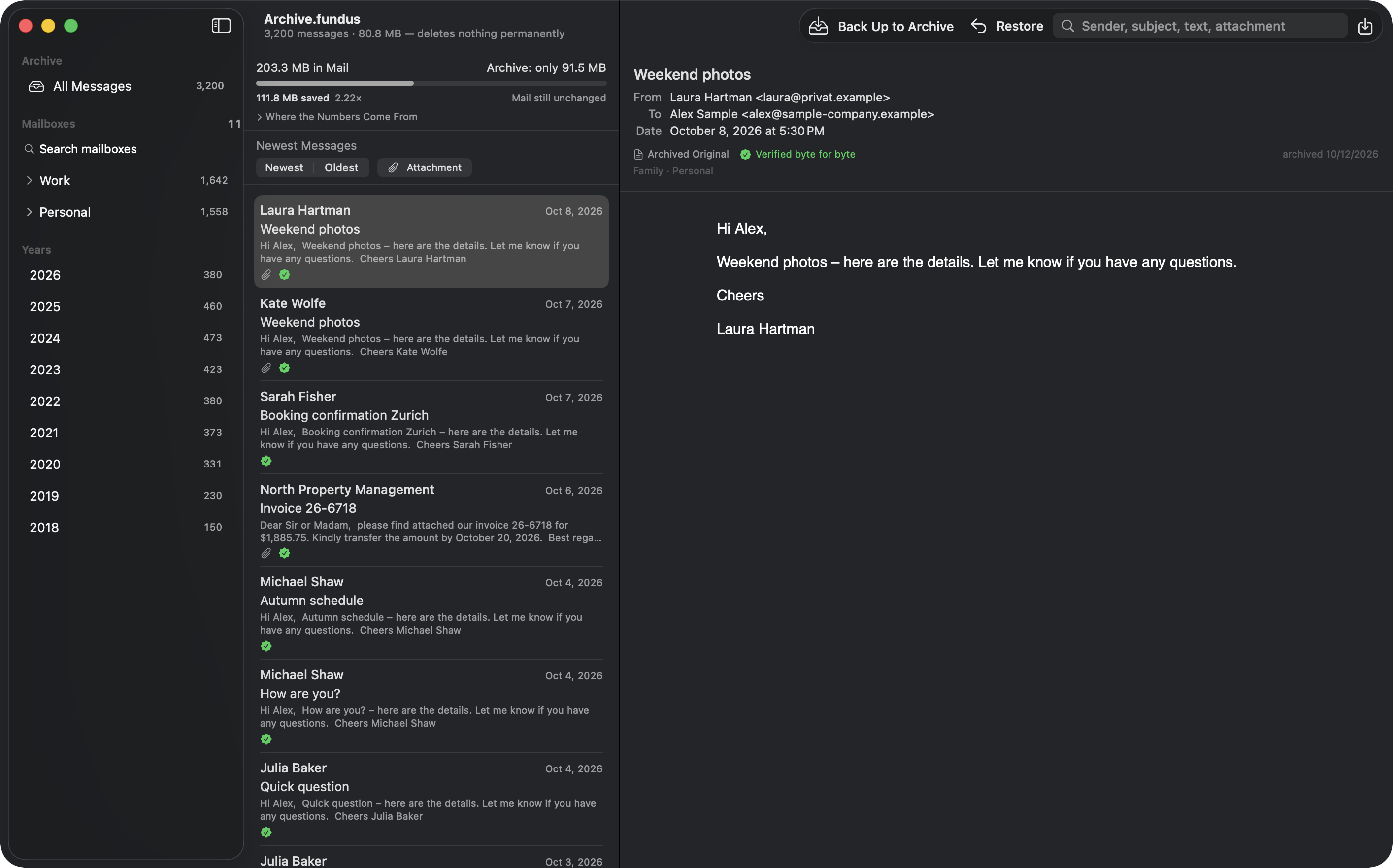
Task: Click the verified badge in Sarah Fisher's message
Action: 265,461
